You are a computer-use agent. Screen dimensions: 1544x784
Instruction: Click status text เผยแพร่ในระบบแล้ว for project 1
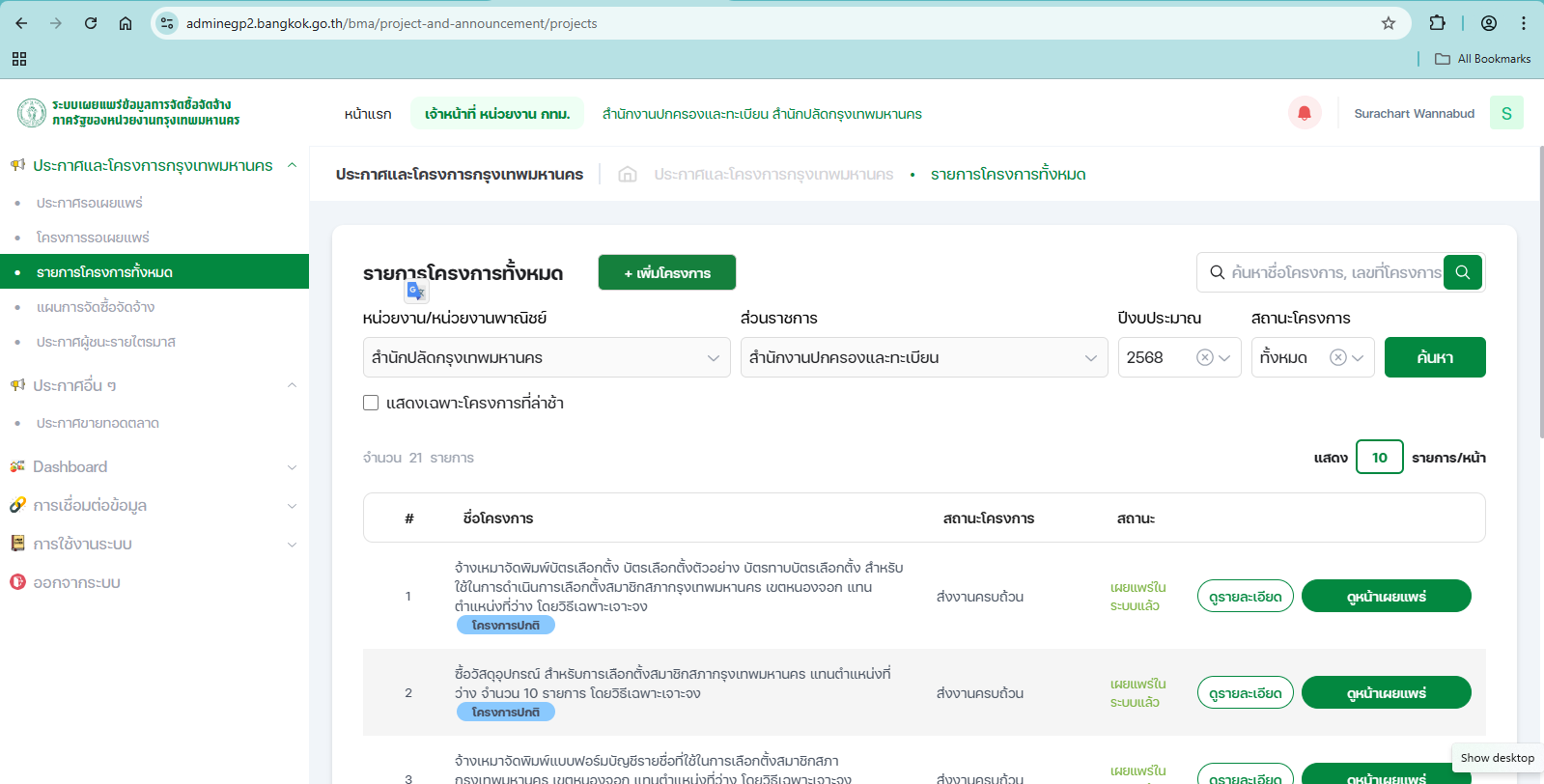1137,597
